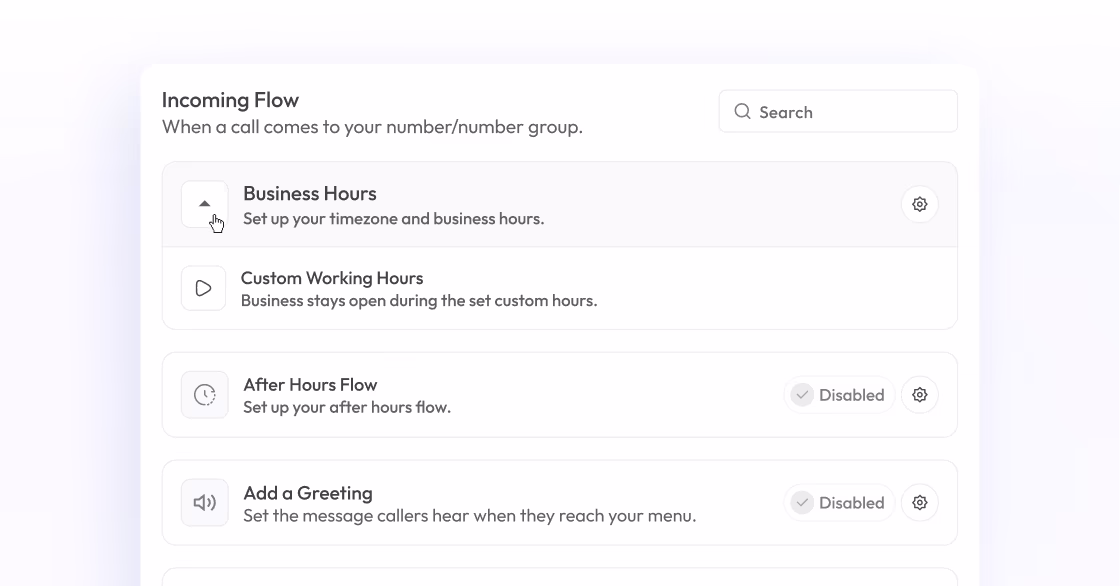
Task: Select the After Hours Flow title
Action: [x=310, y=384]
